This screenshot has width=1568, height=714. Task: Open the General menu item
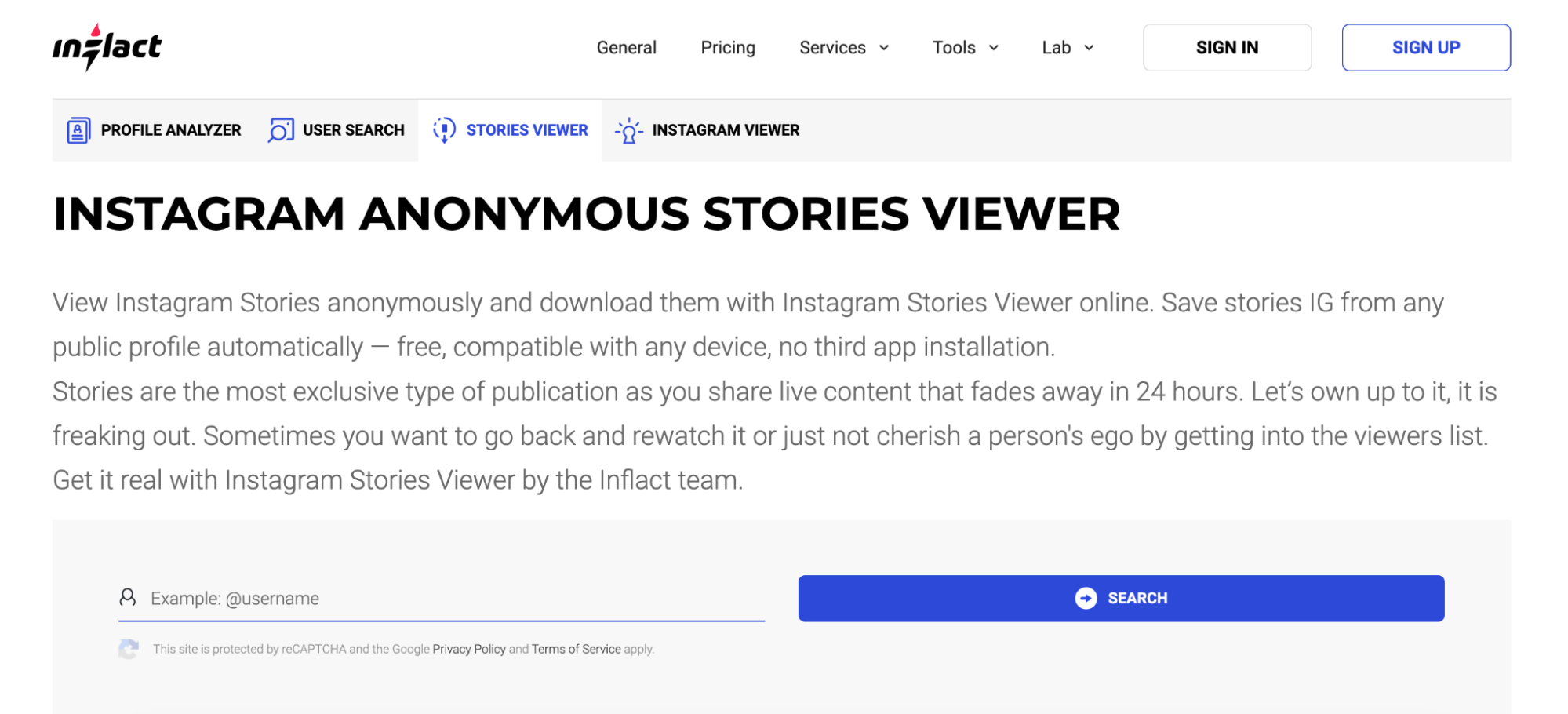click(626, 48)
